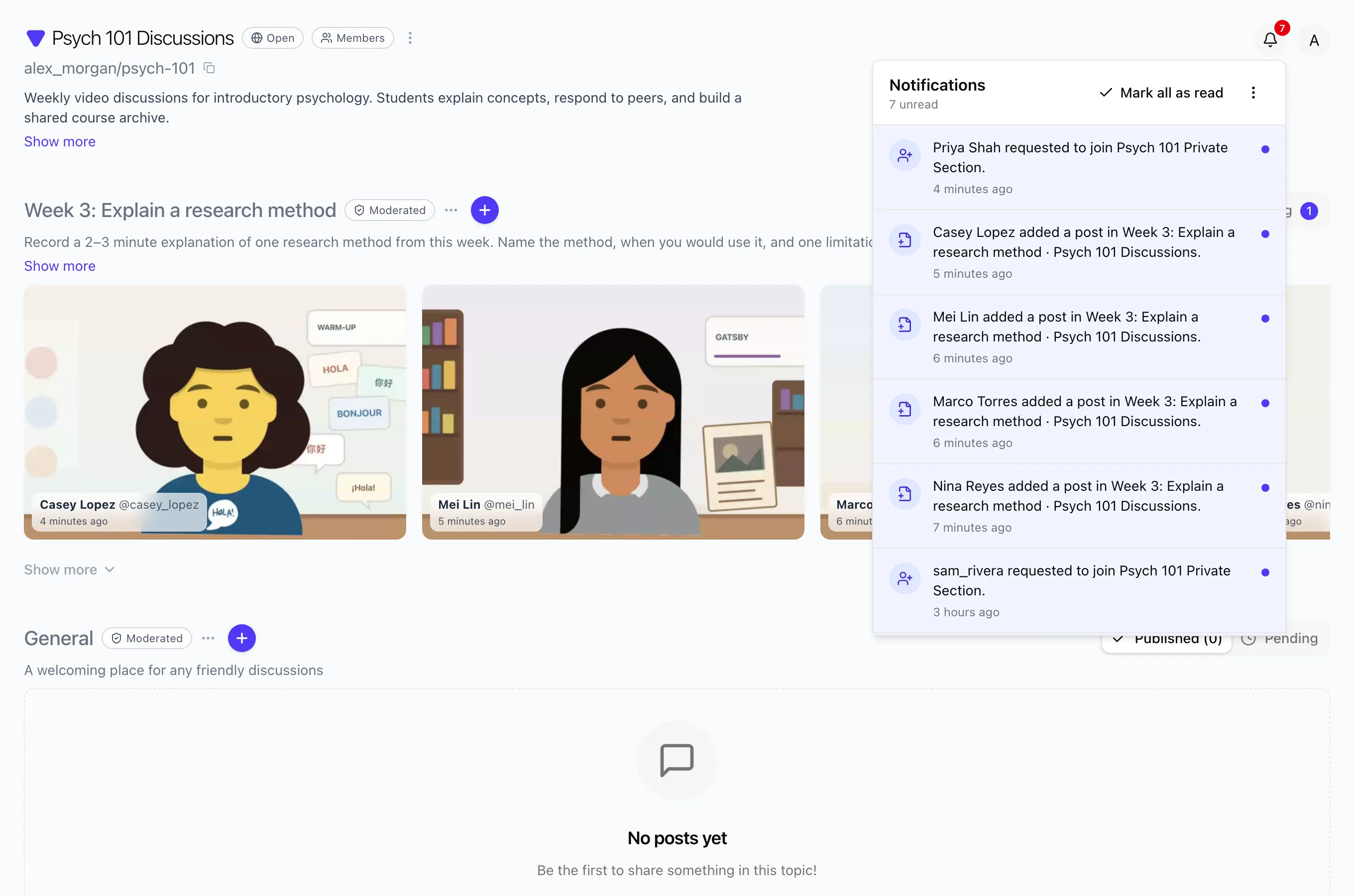Viewport: 1354px width, 896px height.
Task: Click pending count badge showing 1
Action: coord(1309,211)
